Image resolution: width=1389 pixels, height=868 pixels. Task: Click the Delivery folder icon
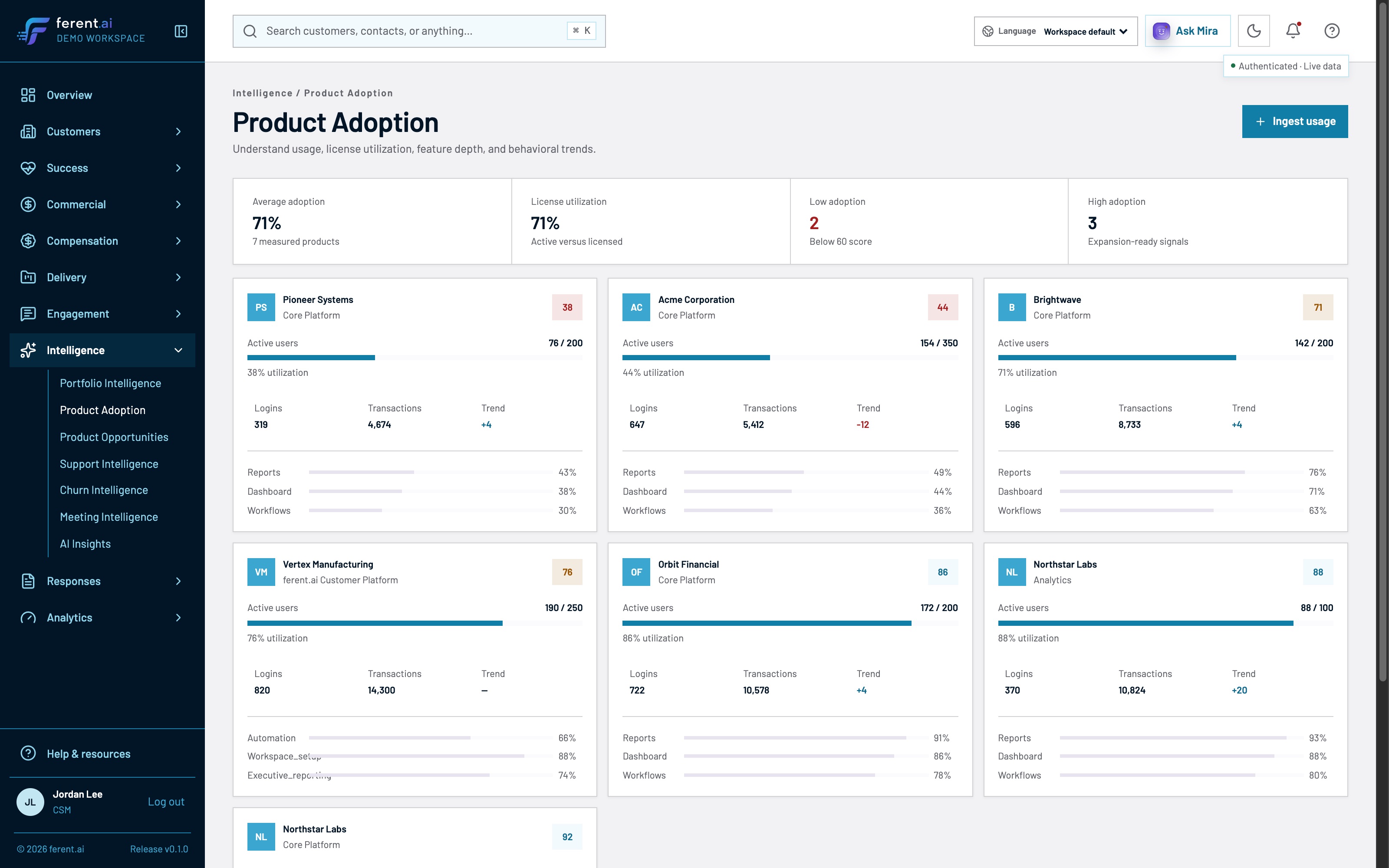pyautogui.click(x=28, y=277)
